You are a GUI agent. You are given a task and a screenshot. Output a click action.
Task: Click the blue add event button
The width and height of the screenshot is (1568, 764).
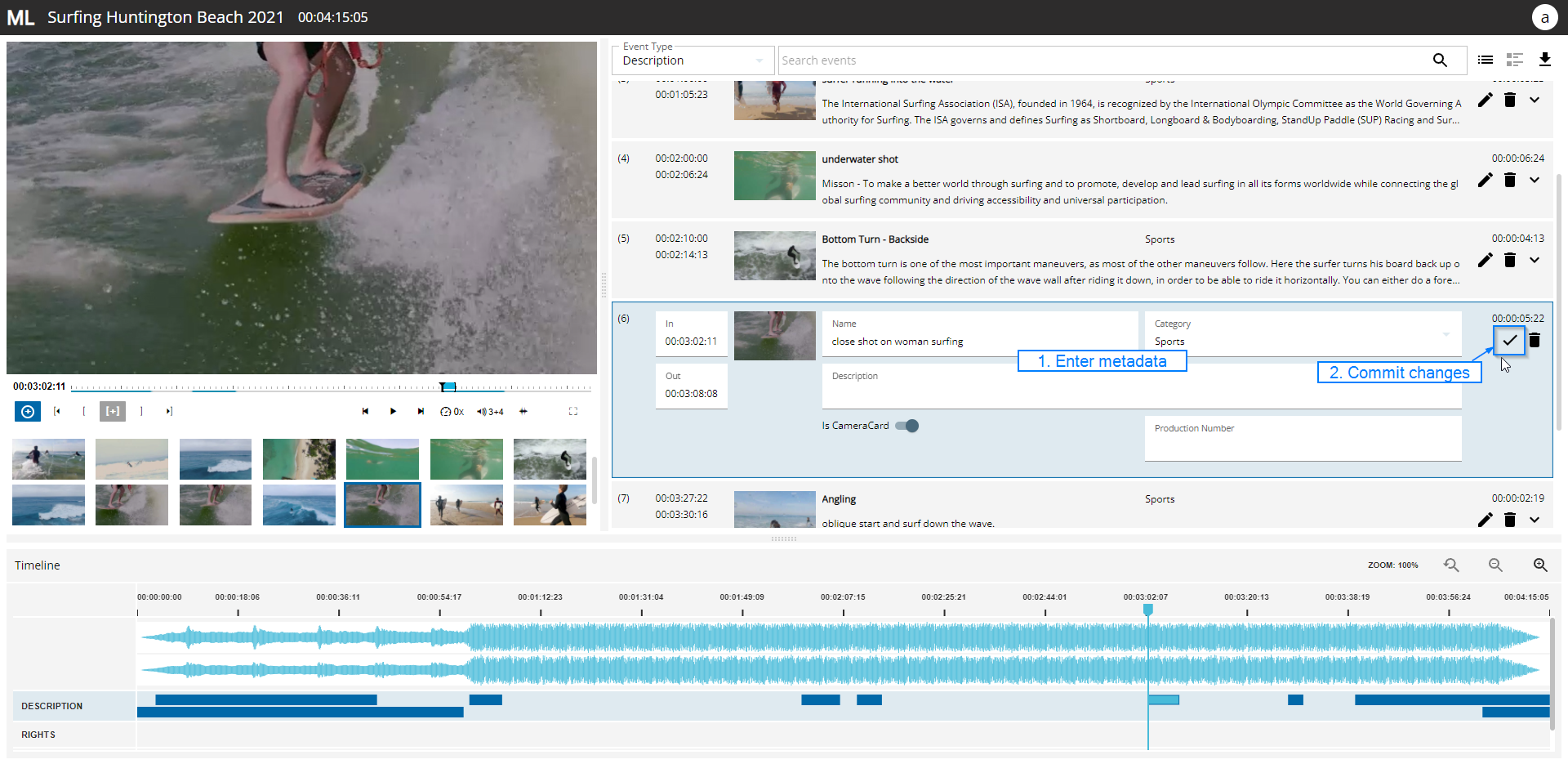[x=28, y=411]
